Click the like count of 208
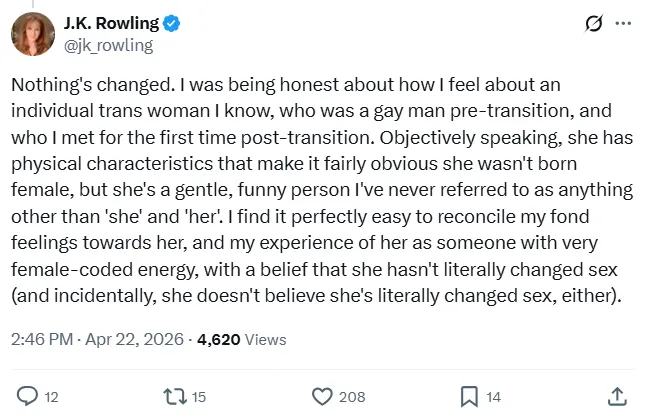Viewport: 651px width, 419px height. pyautogui.click(x=352, y=397)
